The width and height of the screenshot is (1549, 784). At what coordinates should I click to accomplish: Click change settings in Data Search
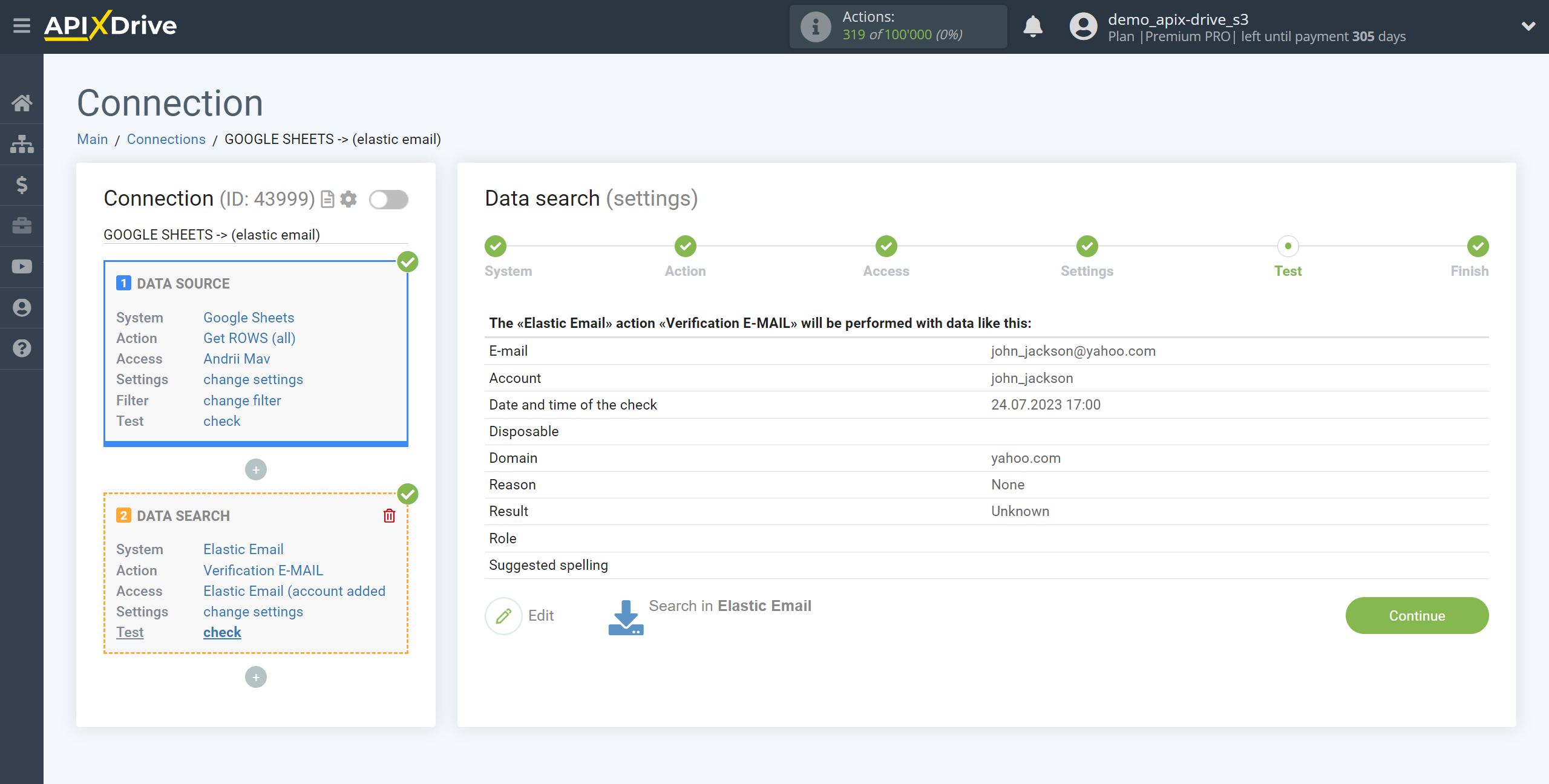(253, 612)
